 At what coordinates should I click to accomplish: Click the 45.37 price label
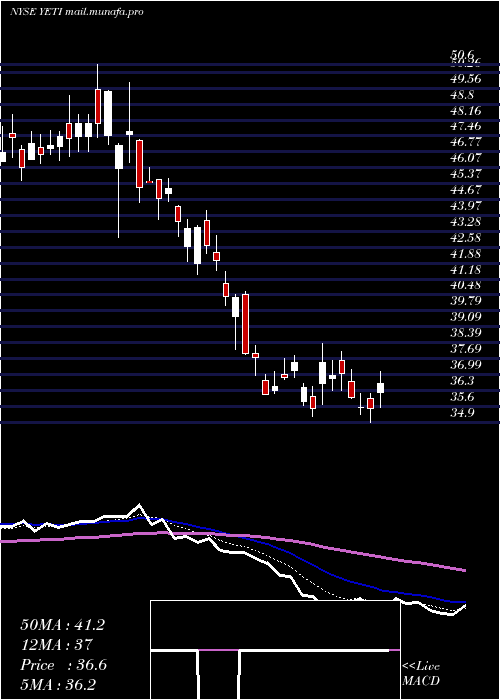pyautogui.click(x=466, y=174)
